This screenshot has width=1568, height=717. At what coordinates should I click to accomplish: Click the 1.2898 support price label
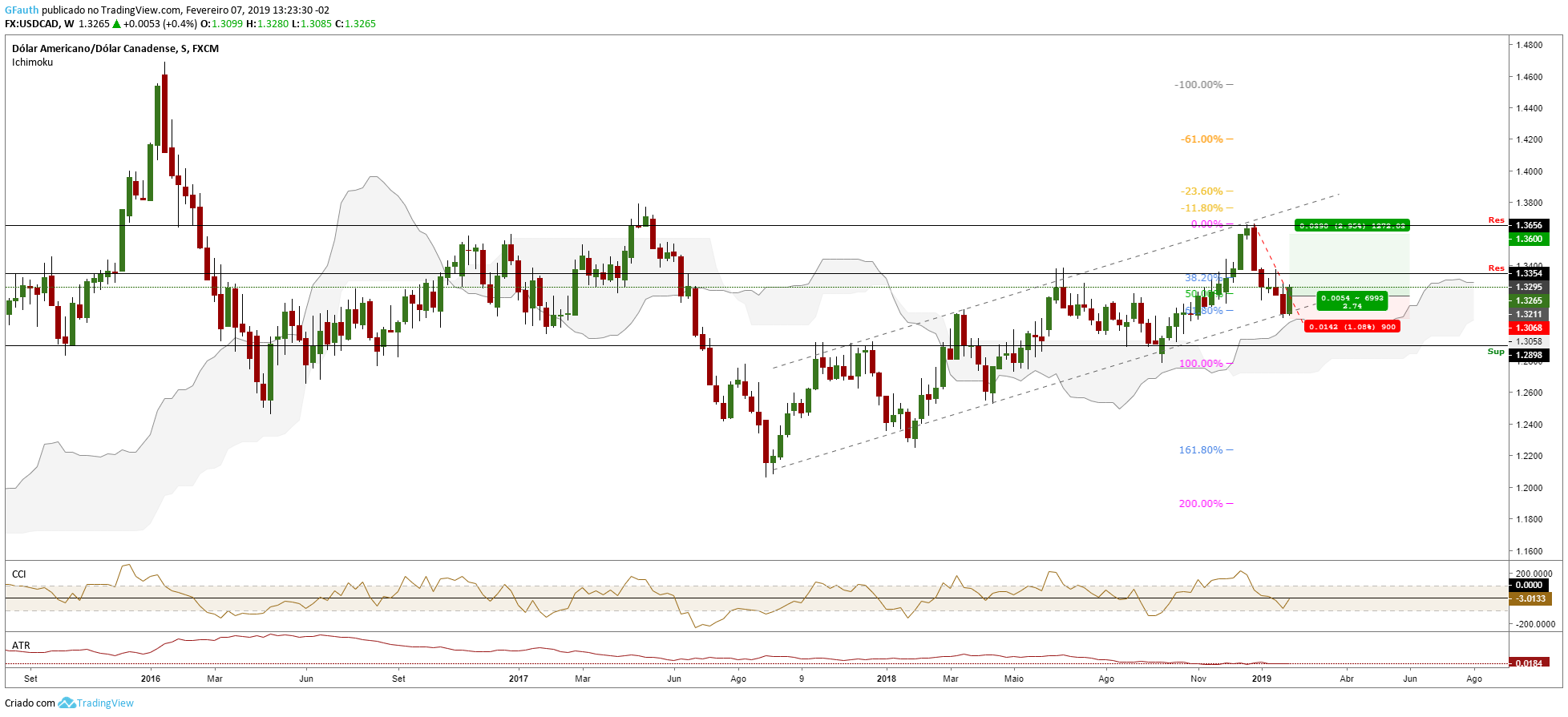click(x=1528, y=355)
